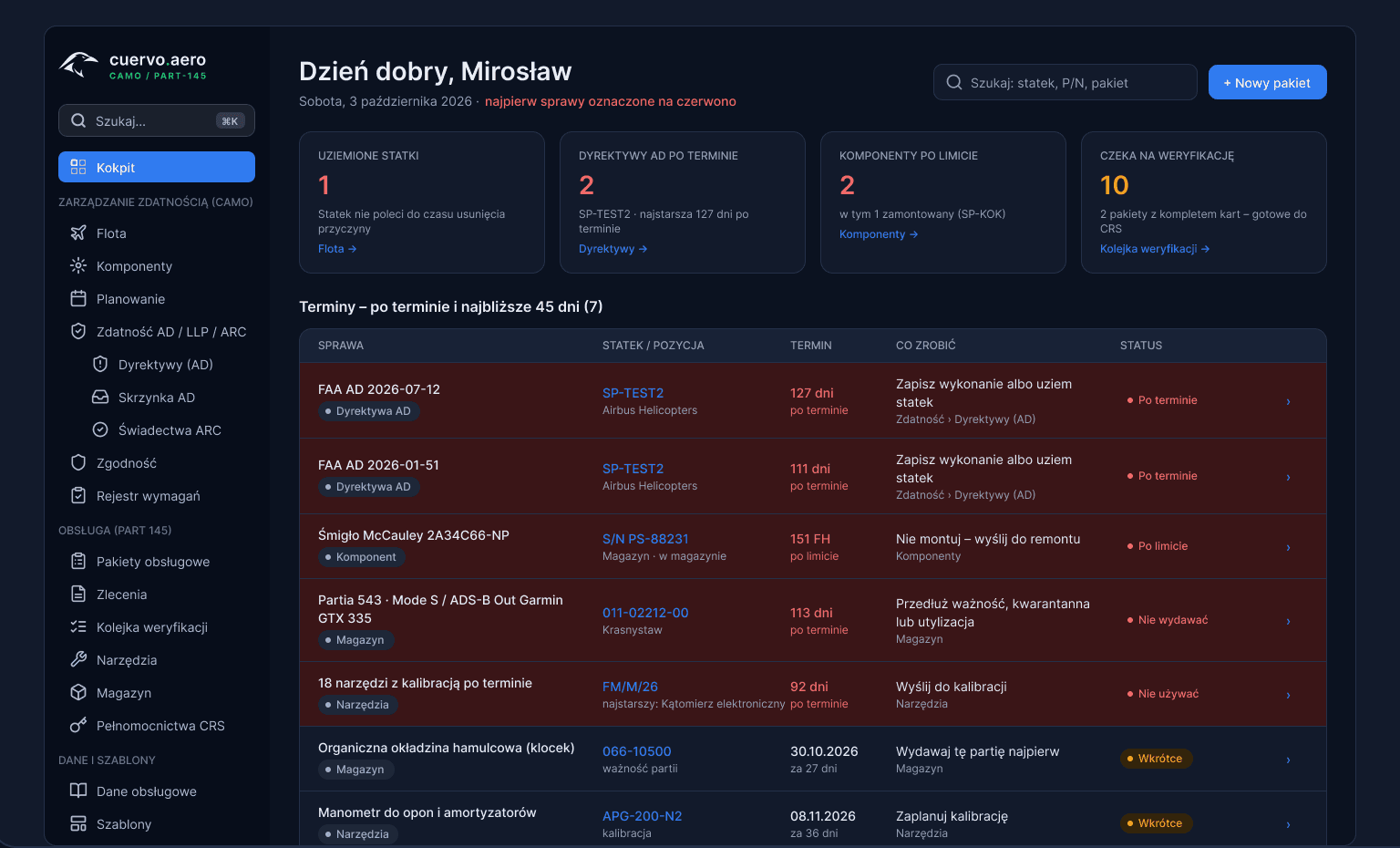Open the Narzędzia wrench icon
This screenshot has height=848, width=1400.
coord(78,660)
